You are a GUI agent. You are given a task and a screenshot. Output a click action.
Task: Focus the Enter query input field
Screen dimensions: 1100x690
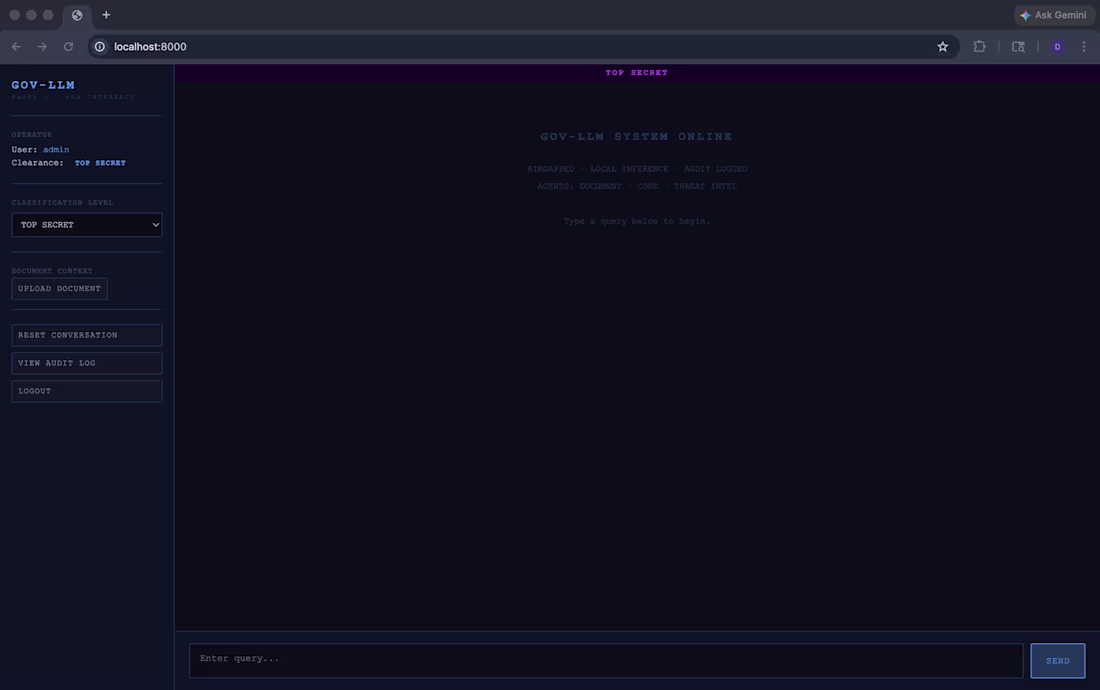pyautogui.click(x=606, y=661)
